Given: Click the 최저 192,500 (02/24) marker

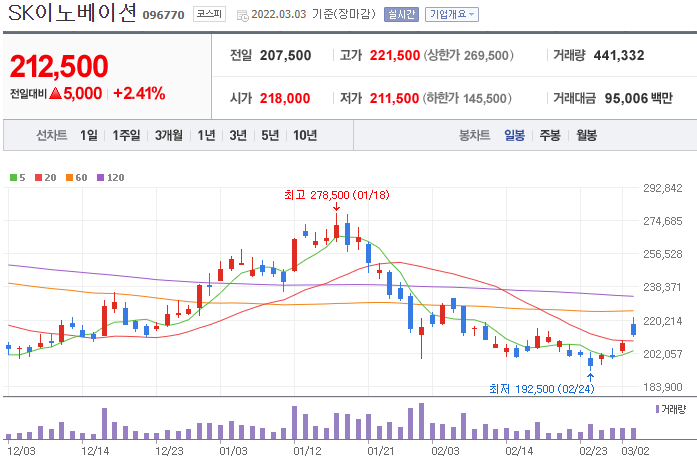Looking at the screenshot, I should click(x=541, y=389).
